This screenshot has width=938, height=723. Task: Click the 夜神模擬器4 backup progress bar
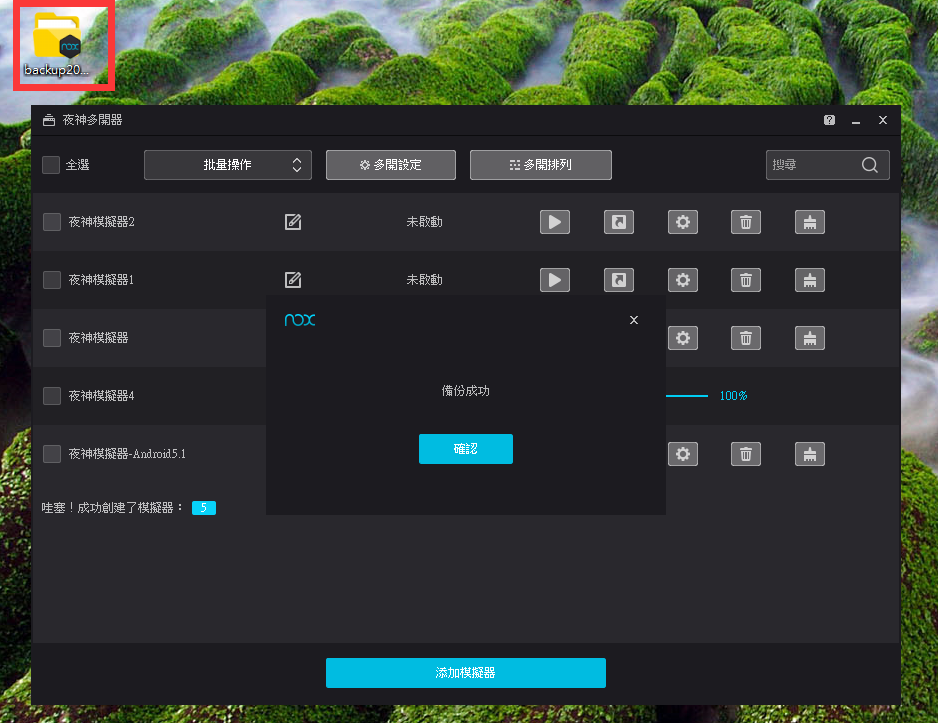pyautogui.click(x=687, y=396)
